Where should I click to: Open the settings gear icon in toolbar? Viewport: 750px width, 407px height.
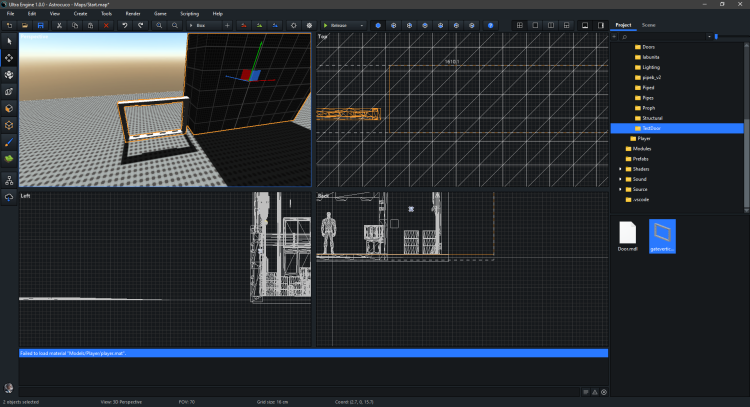[293, 24]
